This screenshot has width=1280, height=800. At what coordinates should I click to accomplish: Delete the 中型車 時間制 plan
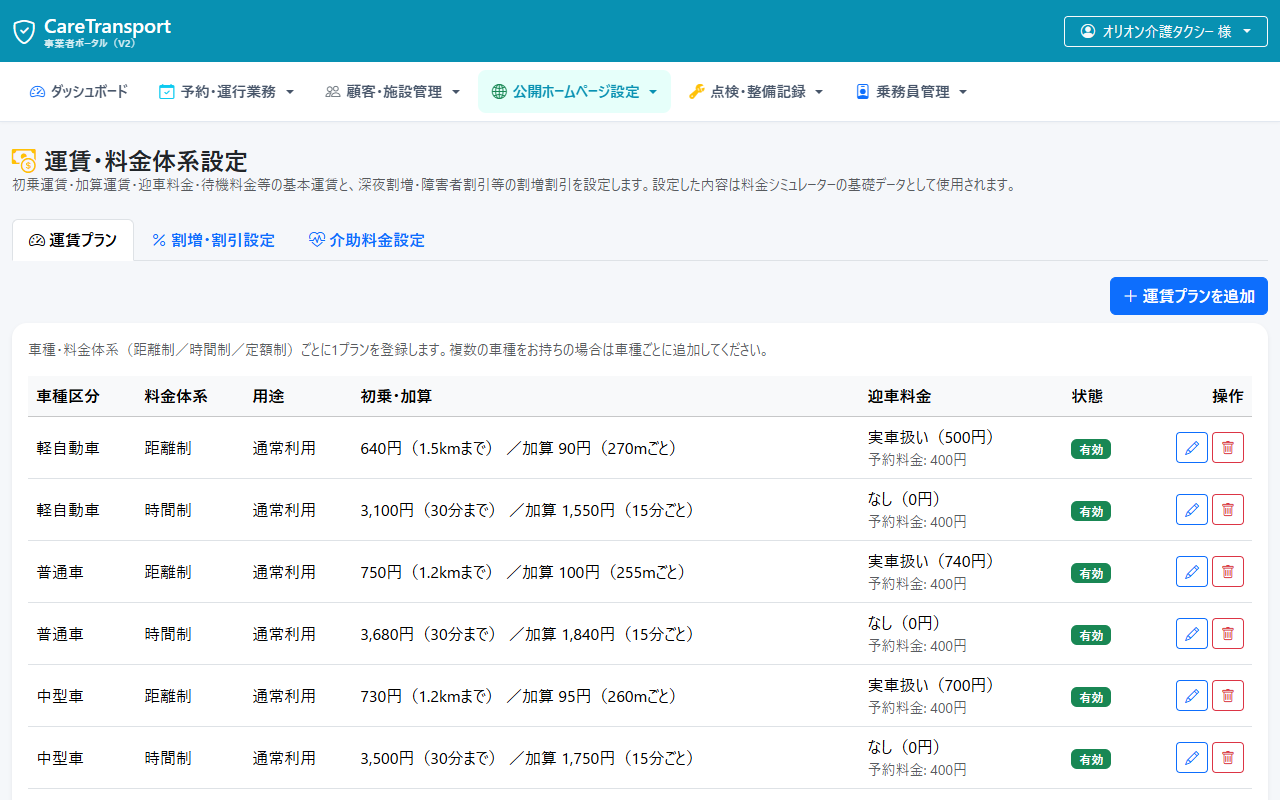[1228, 758]
